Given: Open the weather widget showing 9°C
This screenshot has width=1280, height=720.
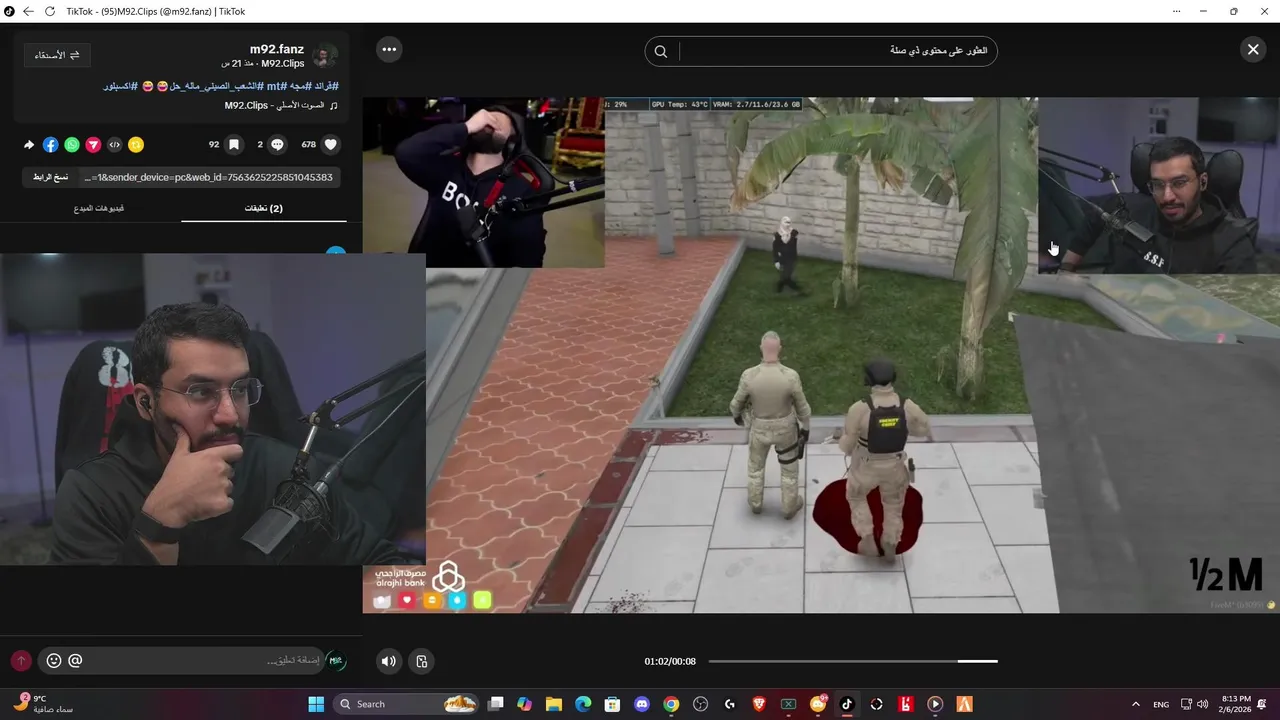Looking at the screenshot, I should click(42, 704).
